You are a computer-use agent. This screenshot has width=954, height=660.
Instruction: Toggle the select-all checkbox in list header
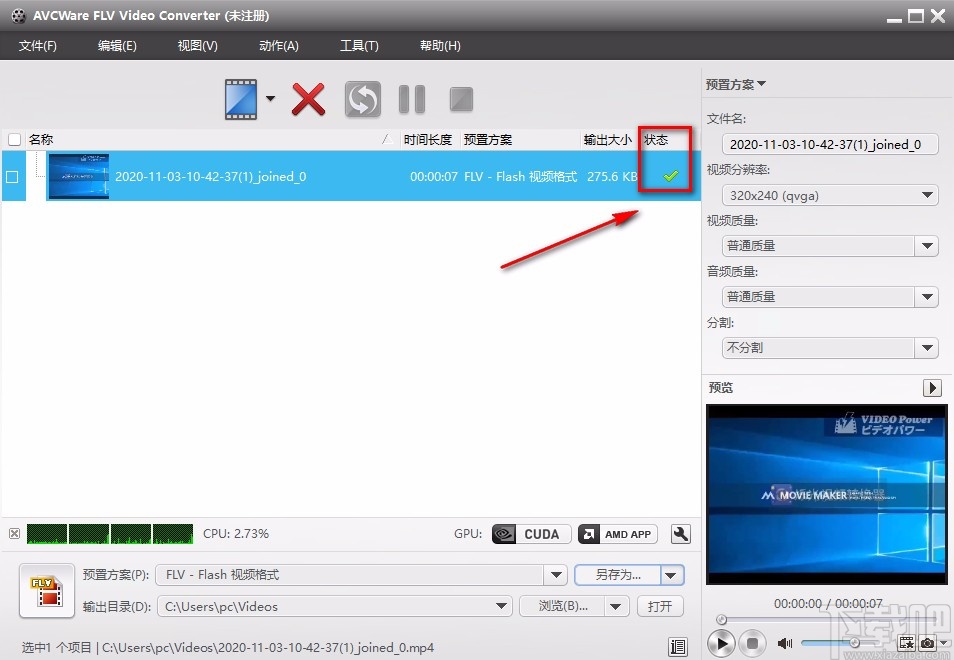(15, 140)
